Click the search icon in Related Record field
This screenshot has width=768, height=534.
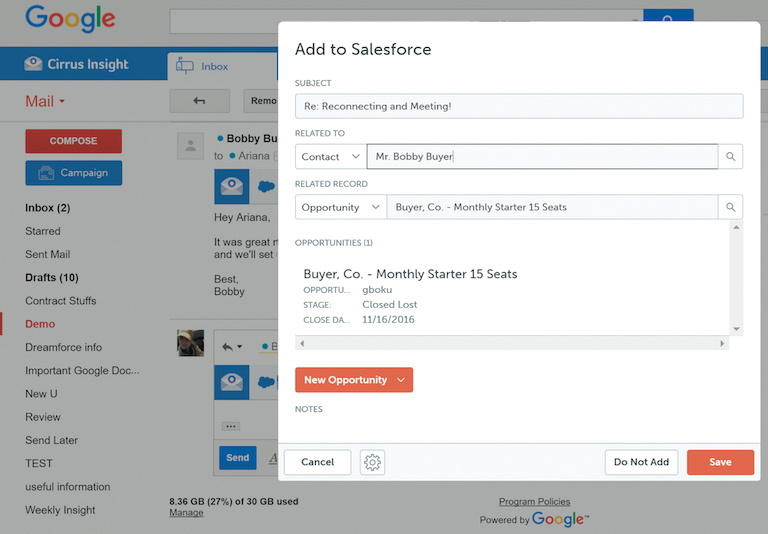click(731, 207)
